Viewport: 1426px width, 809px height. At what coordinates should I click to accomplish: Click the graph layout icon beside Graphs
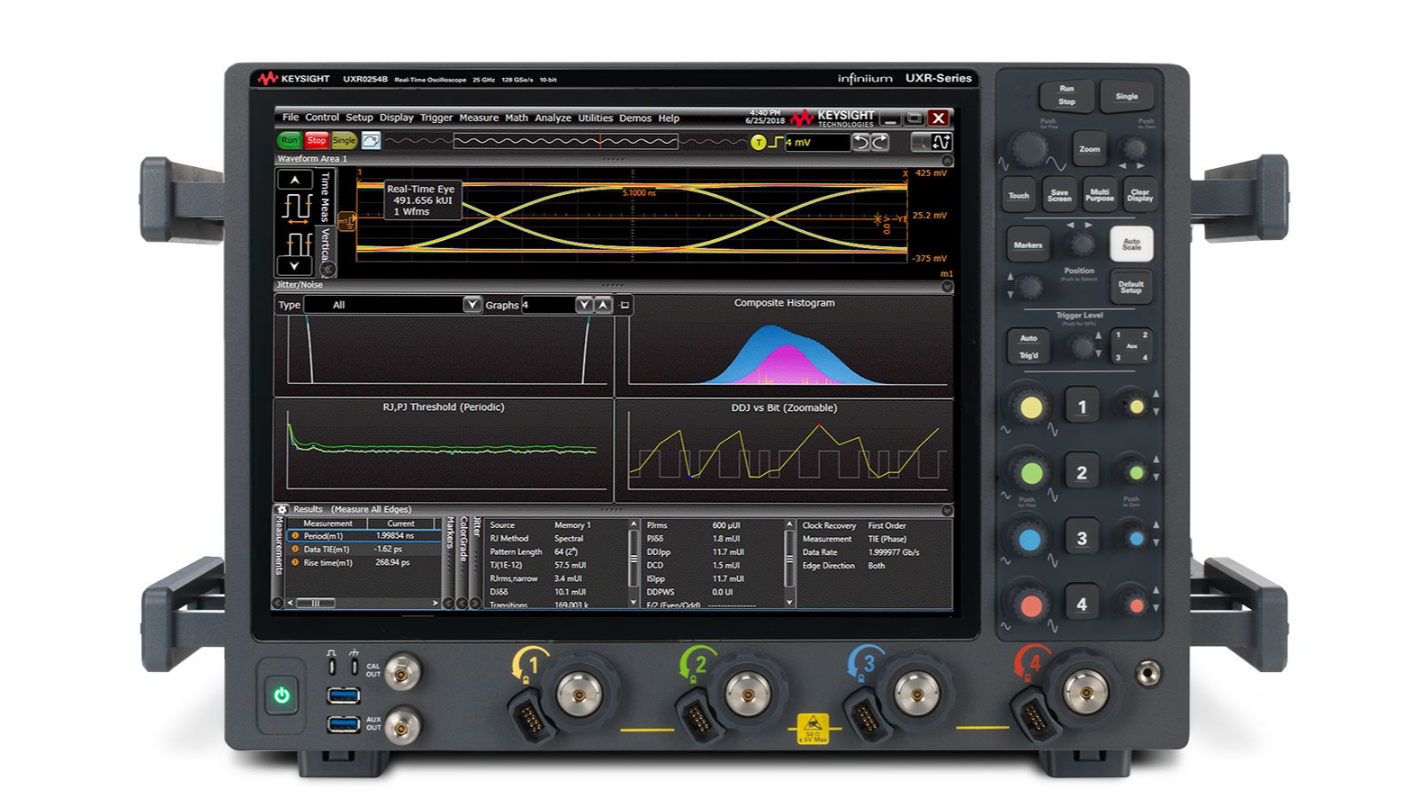pyautogui.click(x=625, y=305)
